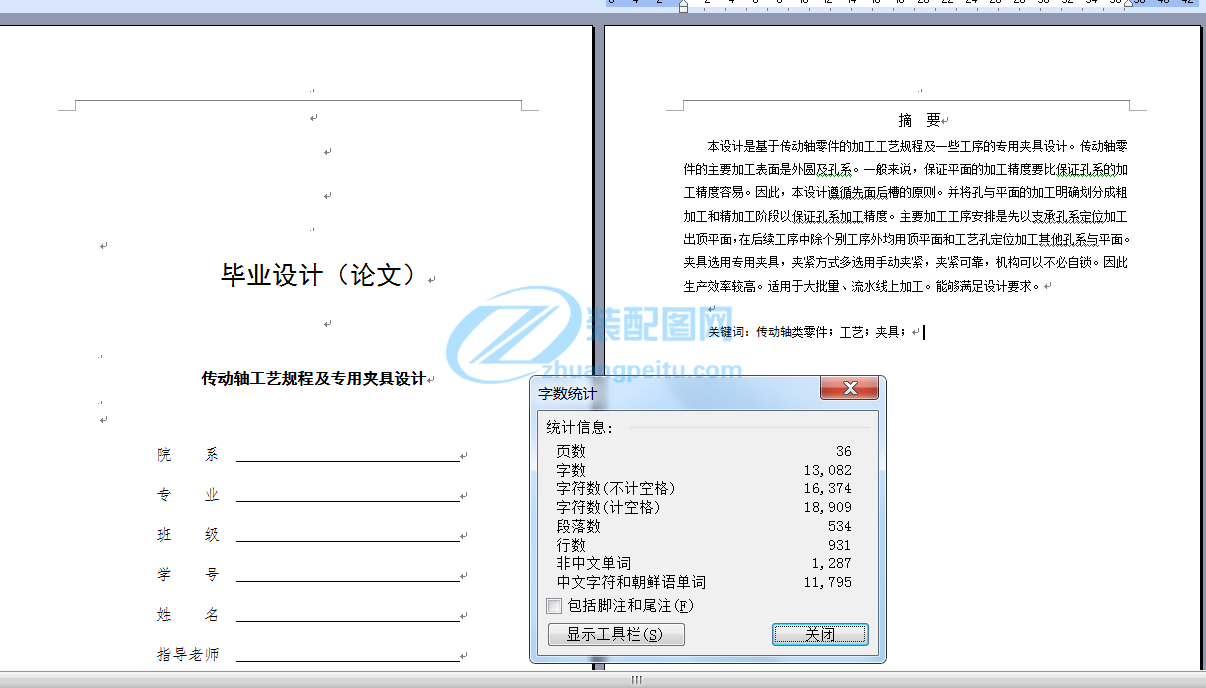Click the right indent marker on the ruler

point(1128,5)
